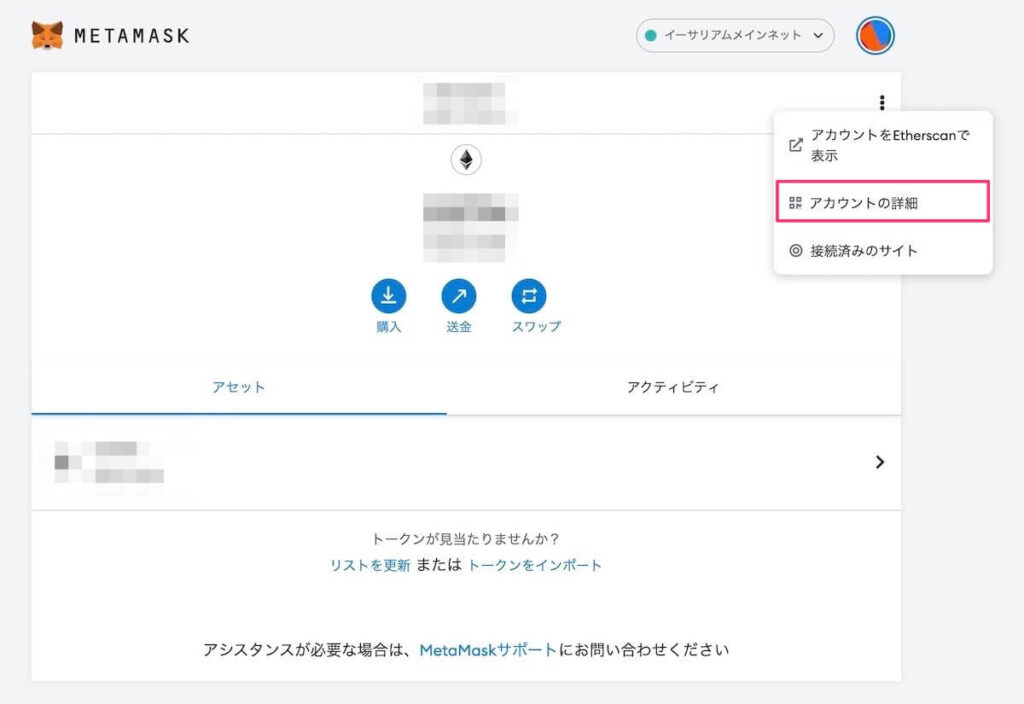Click the MetaMask fox logo

coord(47,36)
